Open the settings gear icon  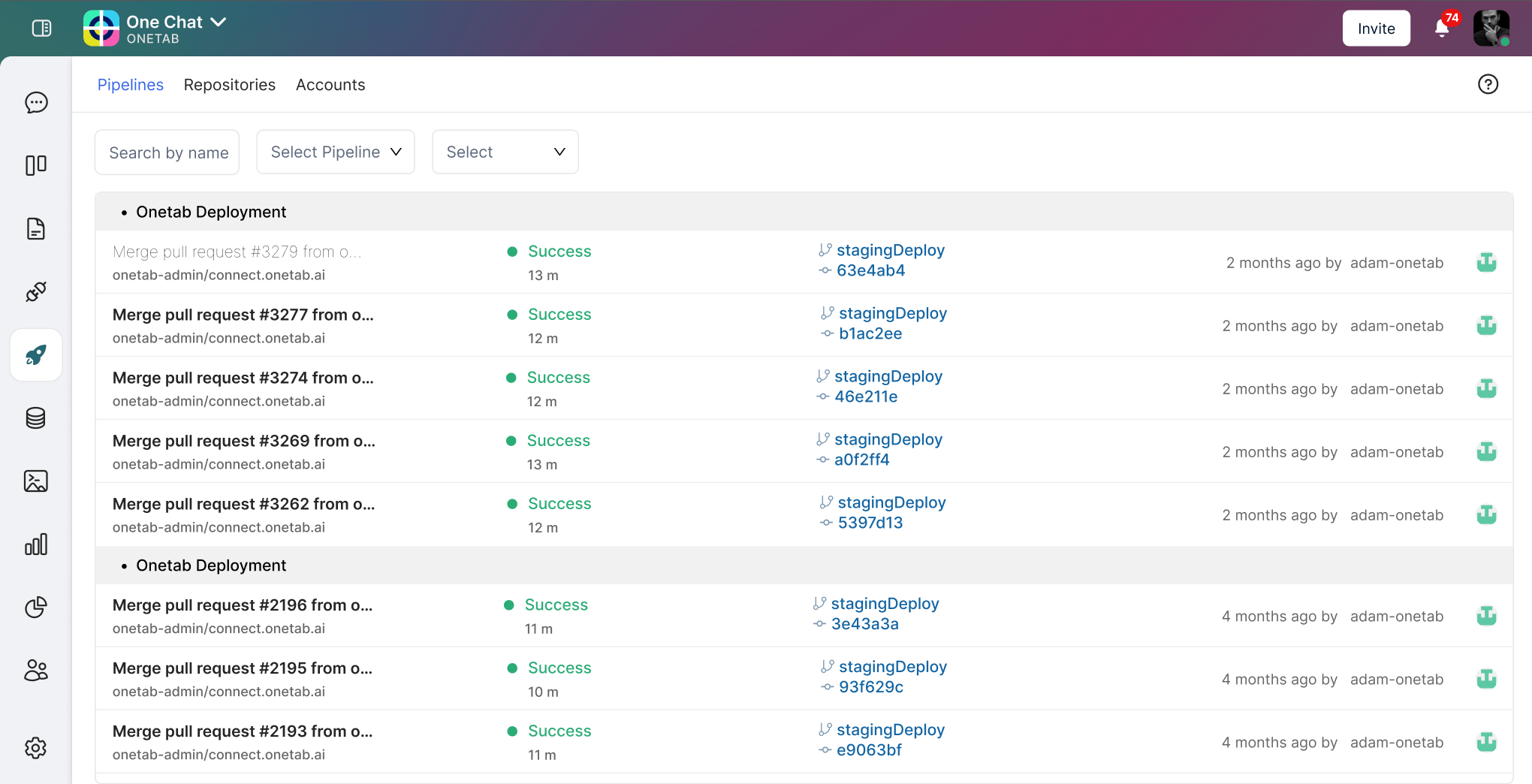tap(36, 748)
